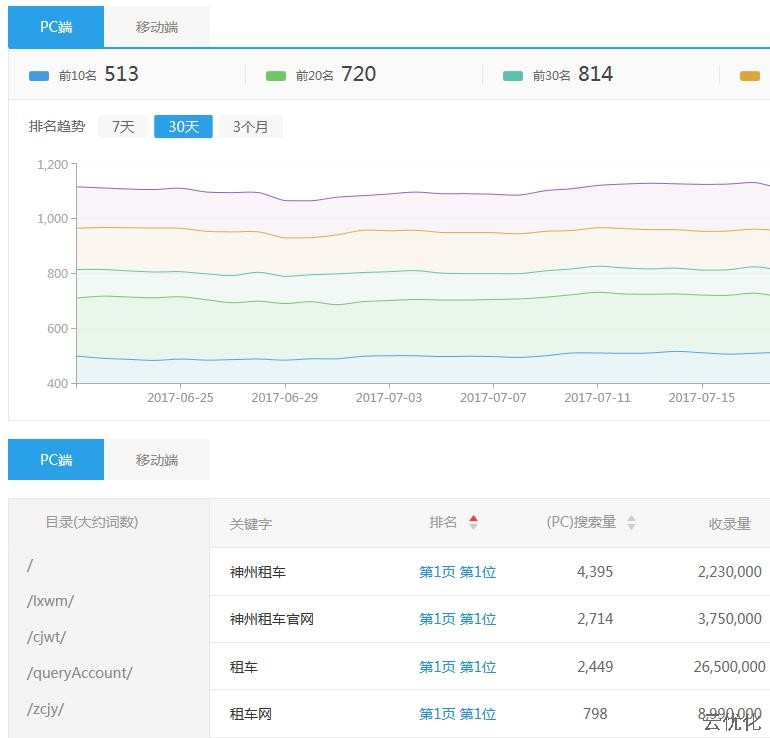This screenshot has width=770, height=738.
Task: Open ranking link for 神州租车
Action: [x=457, y=572]
